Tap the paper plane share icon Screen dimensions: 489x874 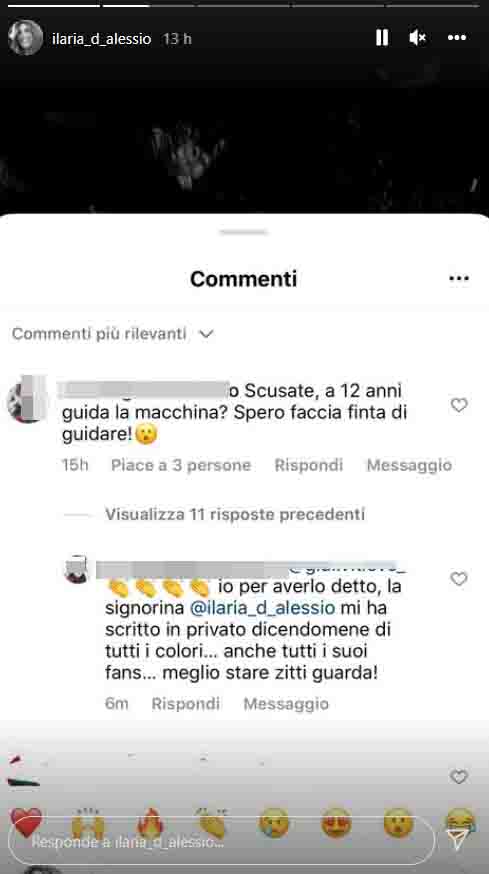pos(458,841)
